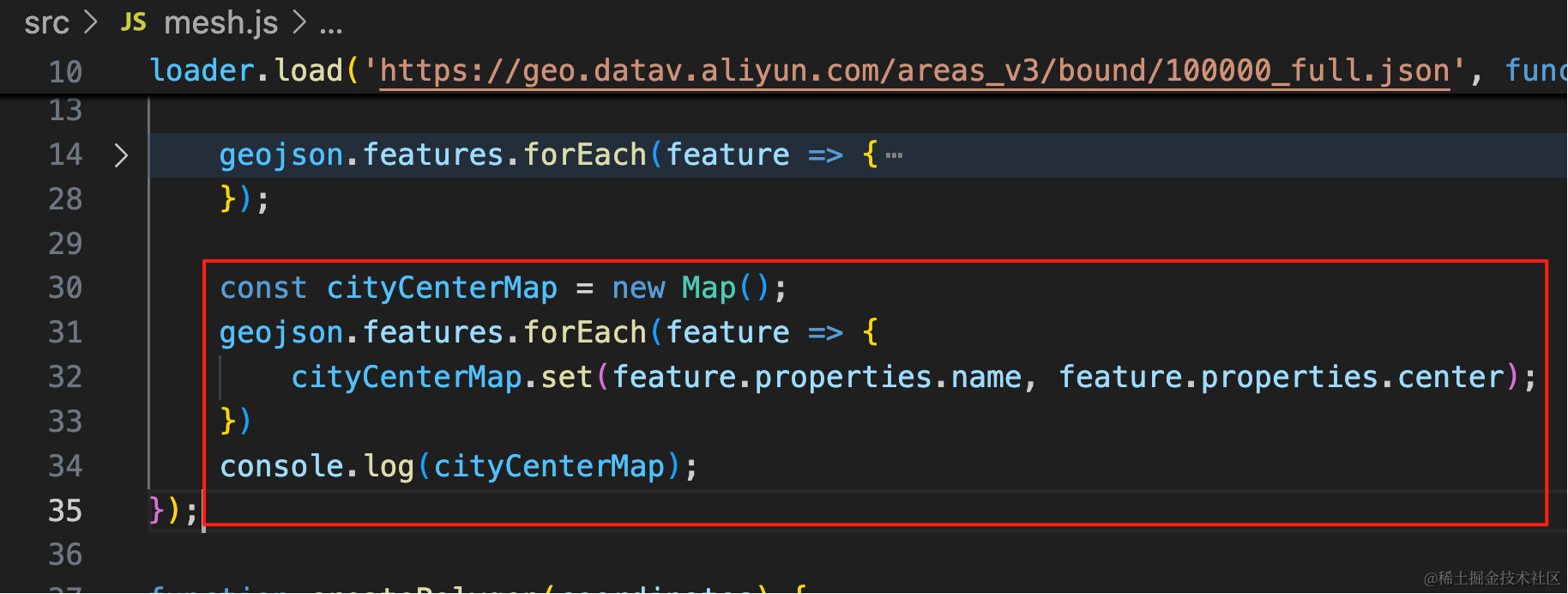Click 'cityCenterMap' on line 32
1568x594 pixels.
pos(407,377)
